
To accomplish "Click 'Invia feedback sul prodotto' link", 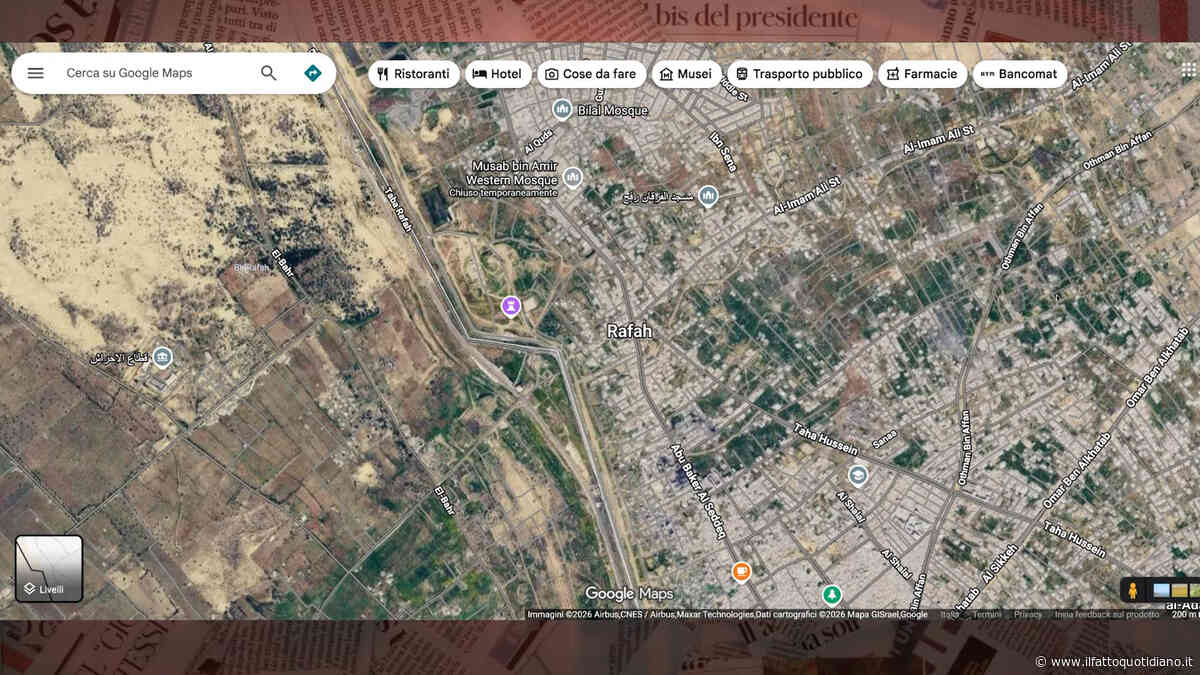I will 1106,614.
